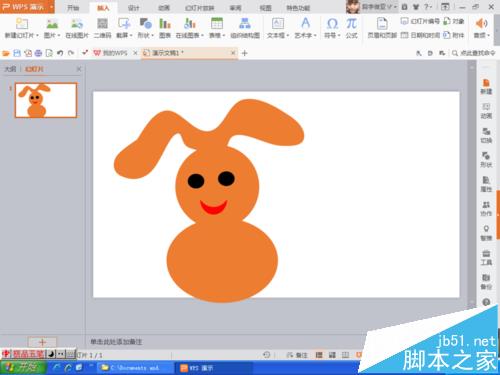Click the Print icon in quick toolbar

[x=38, y=53]
